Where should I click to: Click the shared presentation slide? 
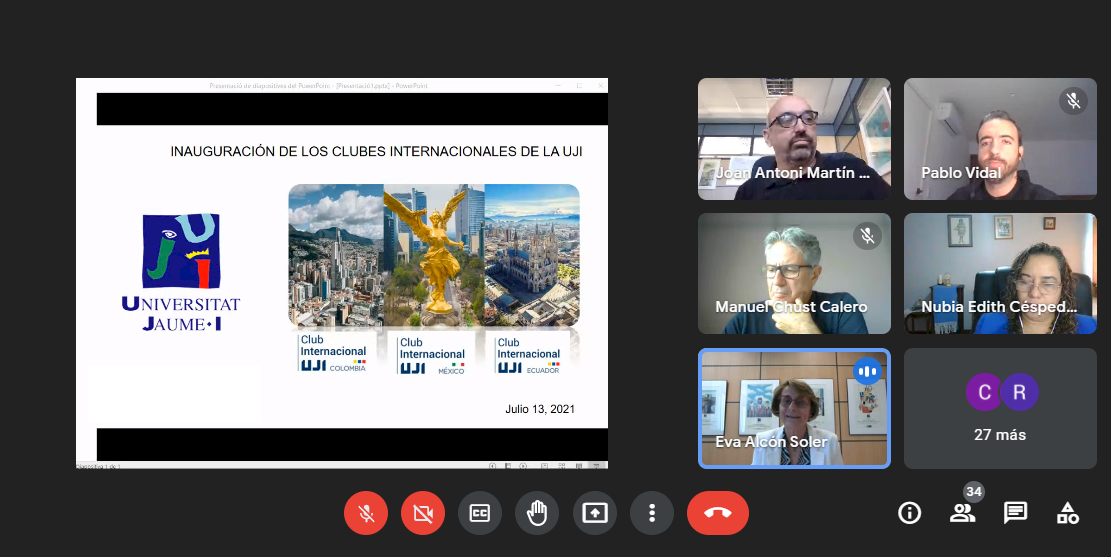click(342, 273)
